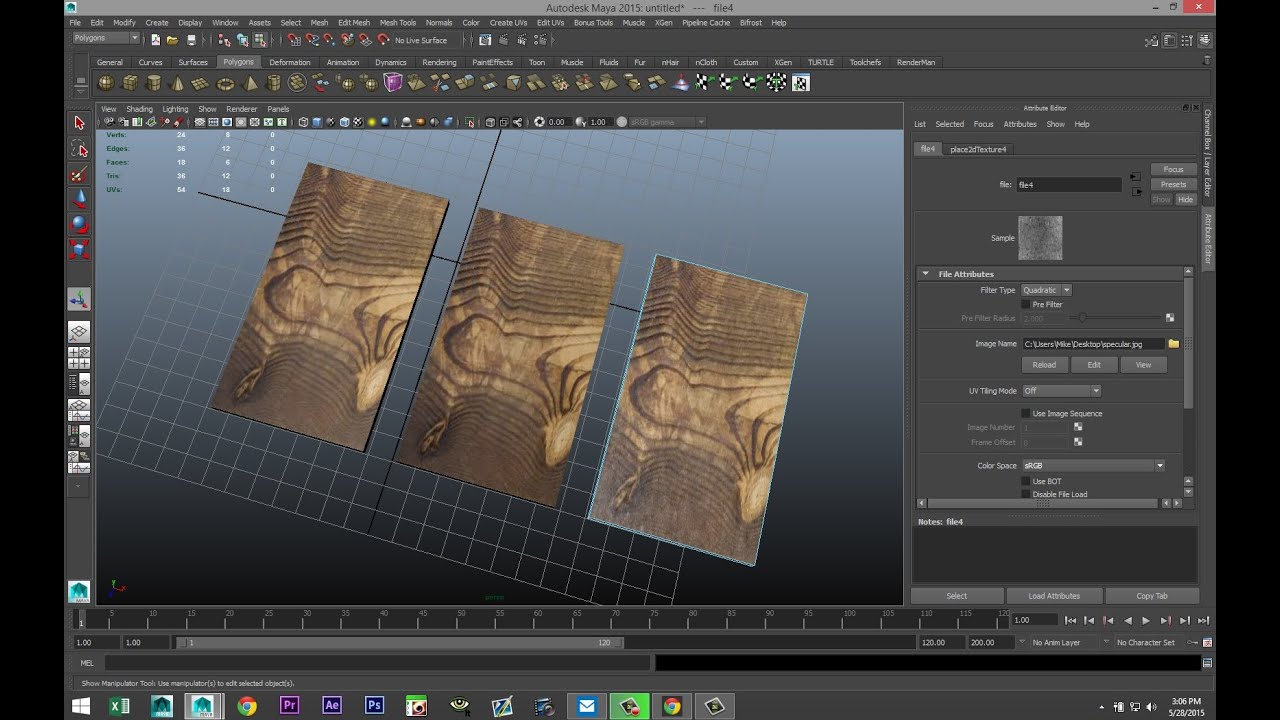
Task: Click the Show Manipulator tool icon
Action: click(79, 299)
